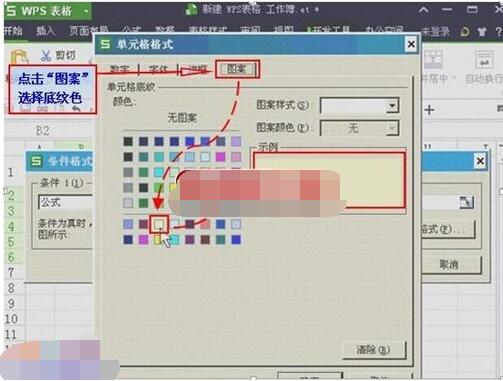The height and width of the screenshot is (381, 503).
Task: Collapse the ribbon with the caret icon
Action: 424,10
